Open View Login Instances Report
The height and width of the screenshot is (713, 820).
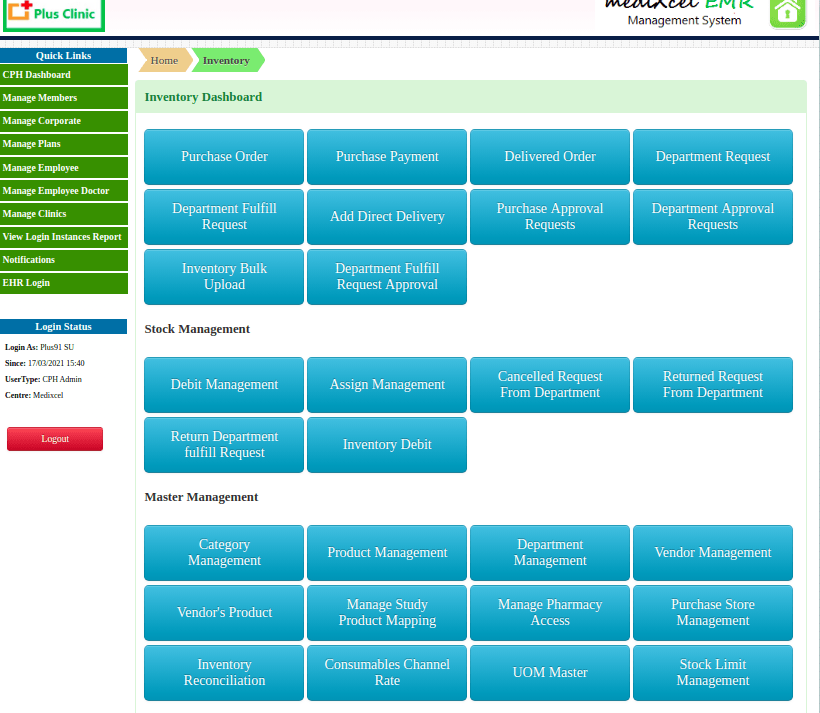(x=64, y=237)
